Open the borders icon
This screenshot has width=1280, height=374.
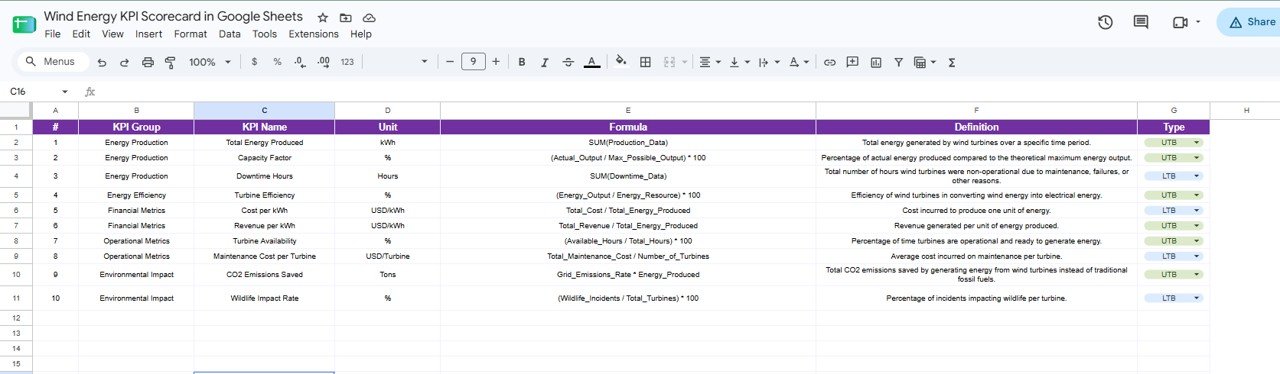click(646, 62)
